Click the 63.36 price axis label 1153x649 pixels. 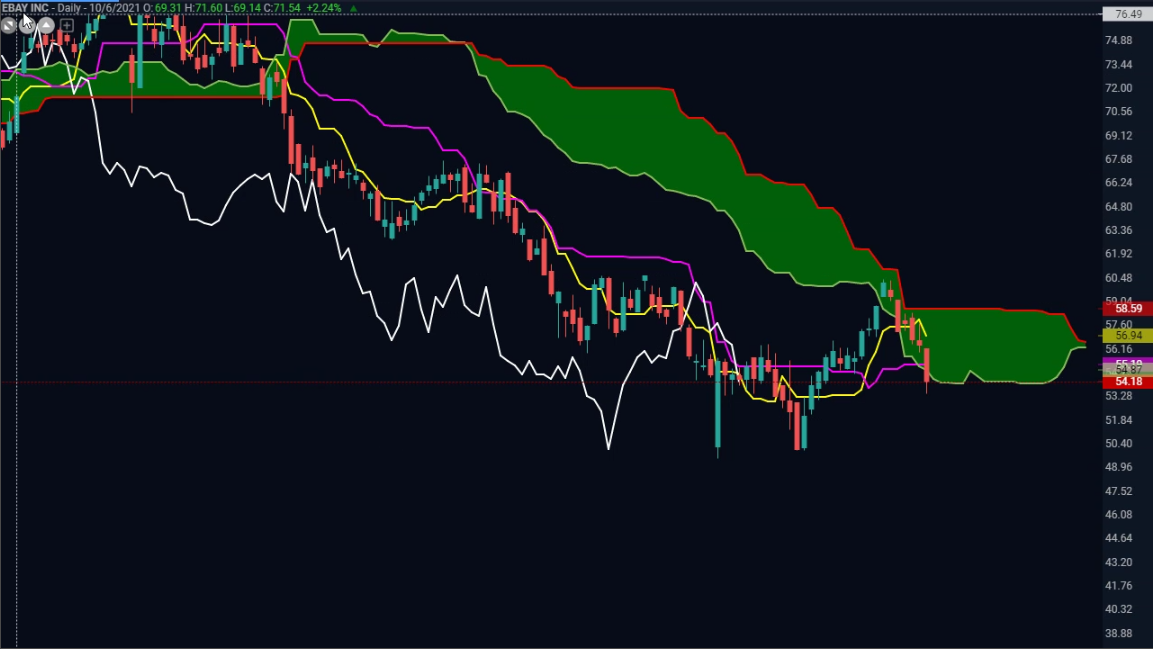coord(1118,231)
